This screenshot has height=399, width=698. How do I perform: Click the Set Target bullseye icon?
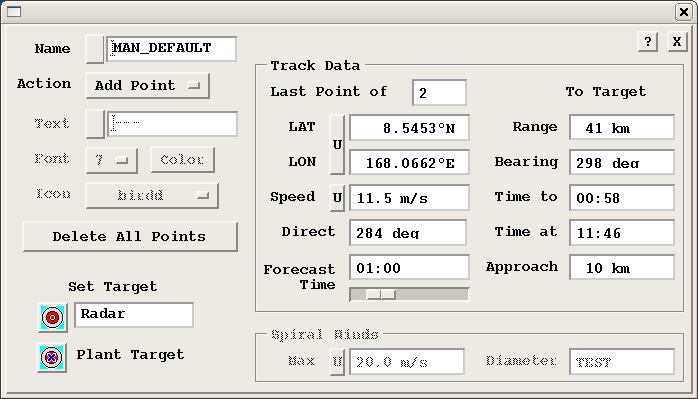[x=53, y=318]
